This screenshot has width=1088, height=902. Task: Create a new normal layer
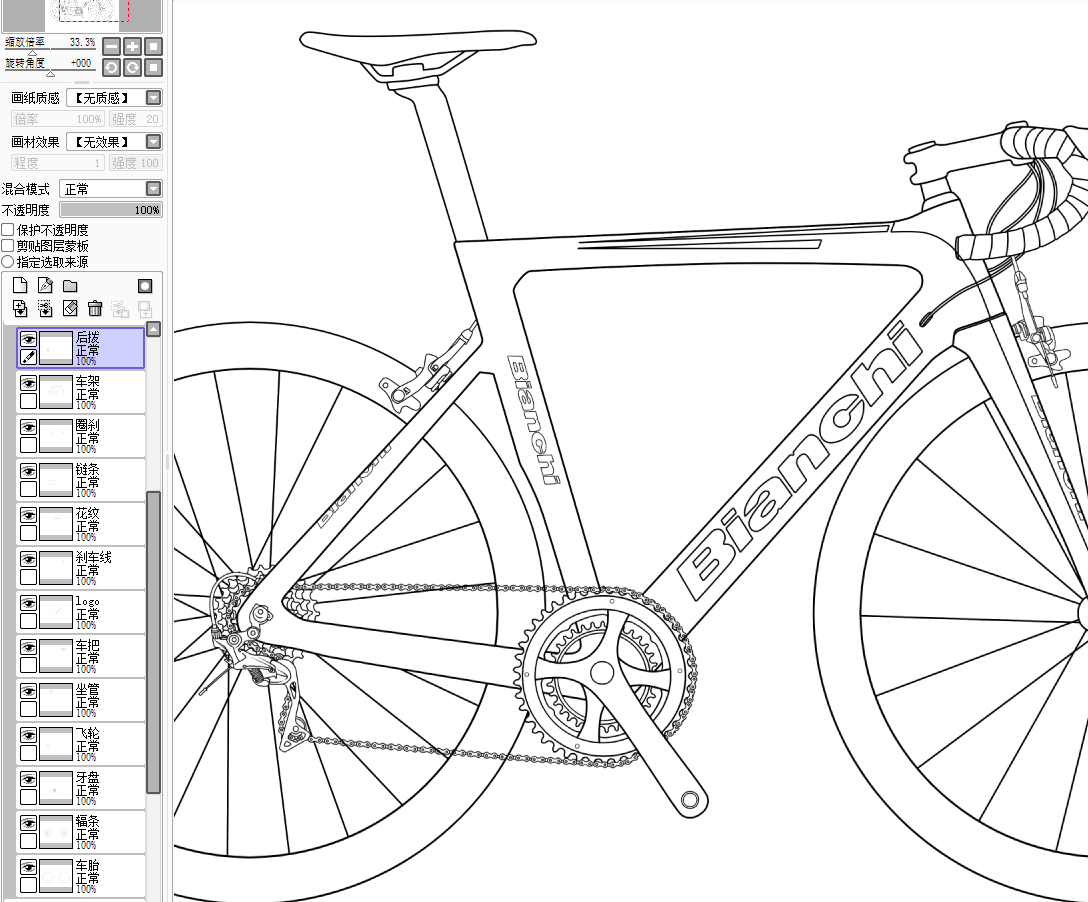click(20, 285)
